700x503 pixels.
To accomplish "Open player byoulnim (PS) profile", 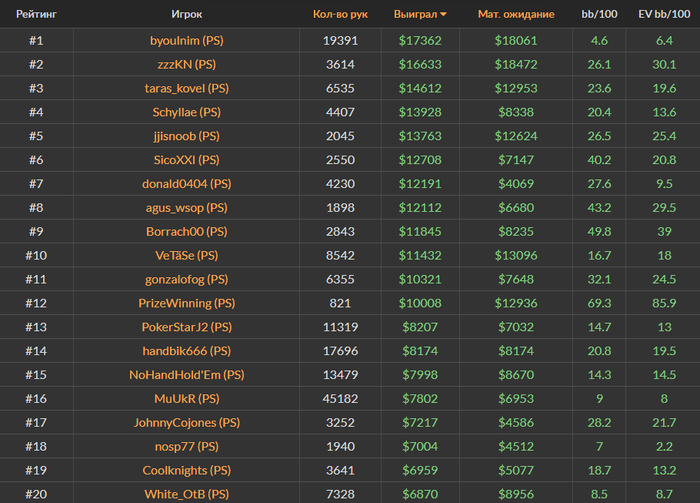I will [x=187, y=41].
